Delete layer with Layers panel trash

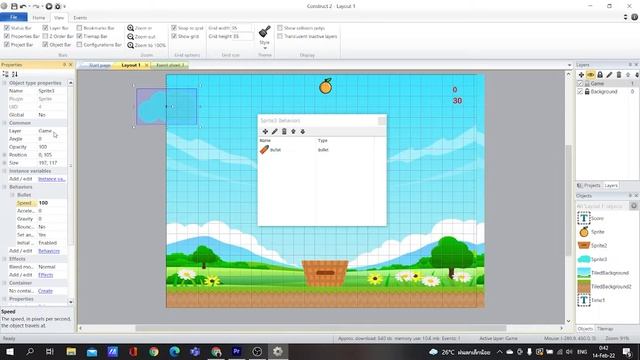[619, 75]
